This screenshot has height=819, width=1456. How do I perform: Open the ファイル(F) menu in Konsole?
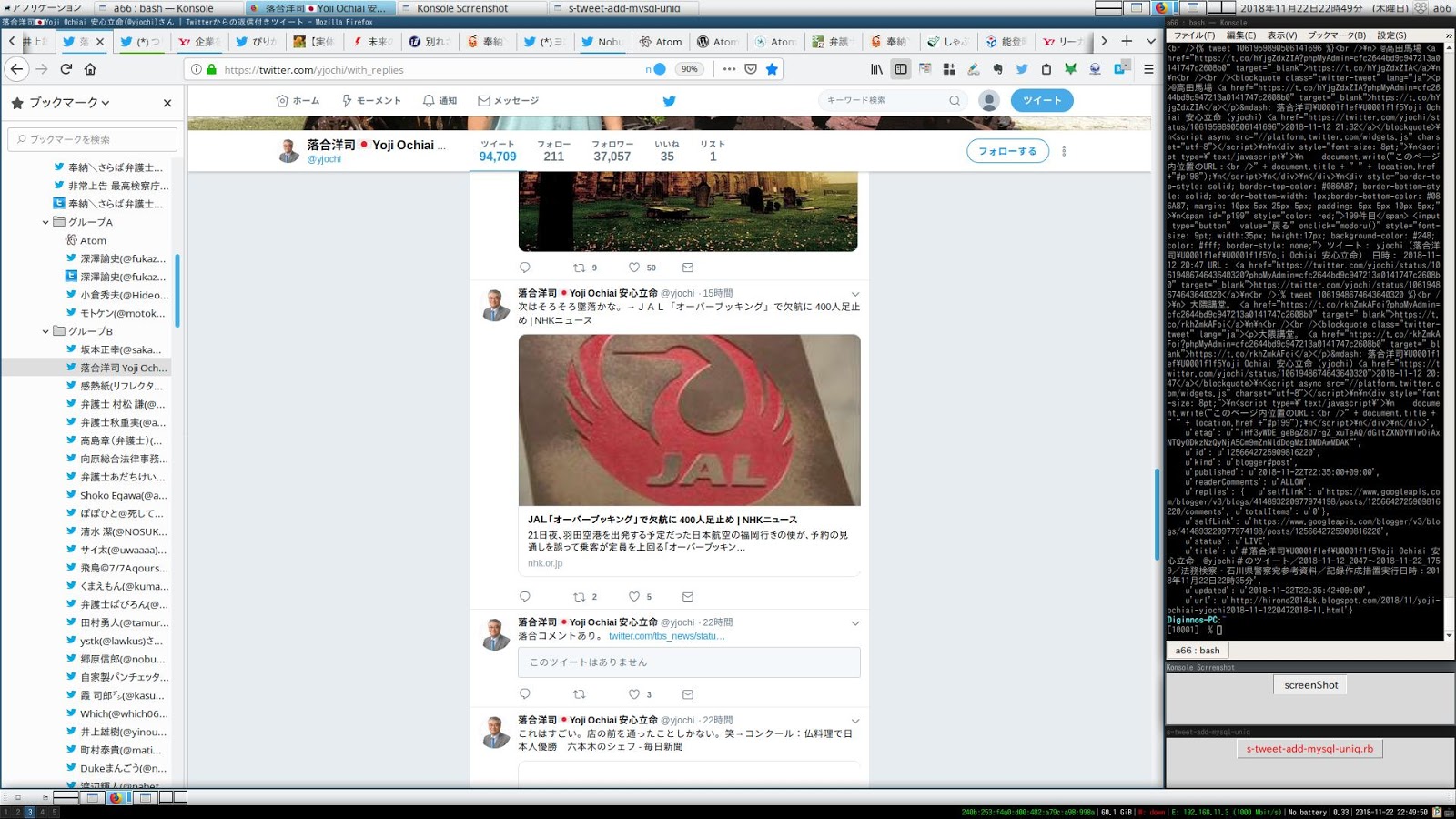[1194, 35]
